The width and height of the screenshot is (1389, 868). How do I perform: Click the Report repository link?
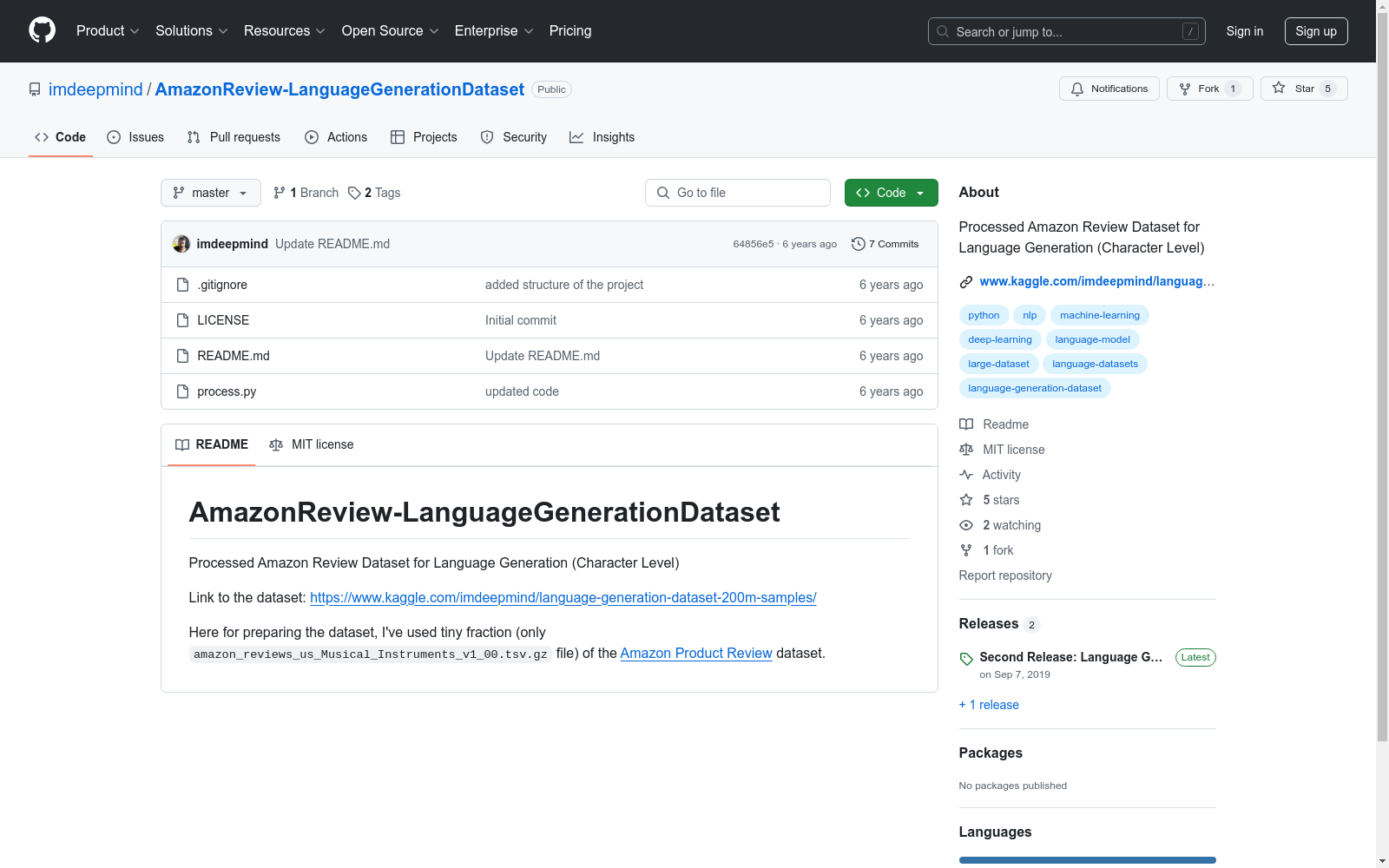[x=1005, y=575]
